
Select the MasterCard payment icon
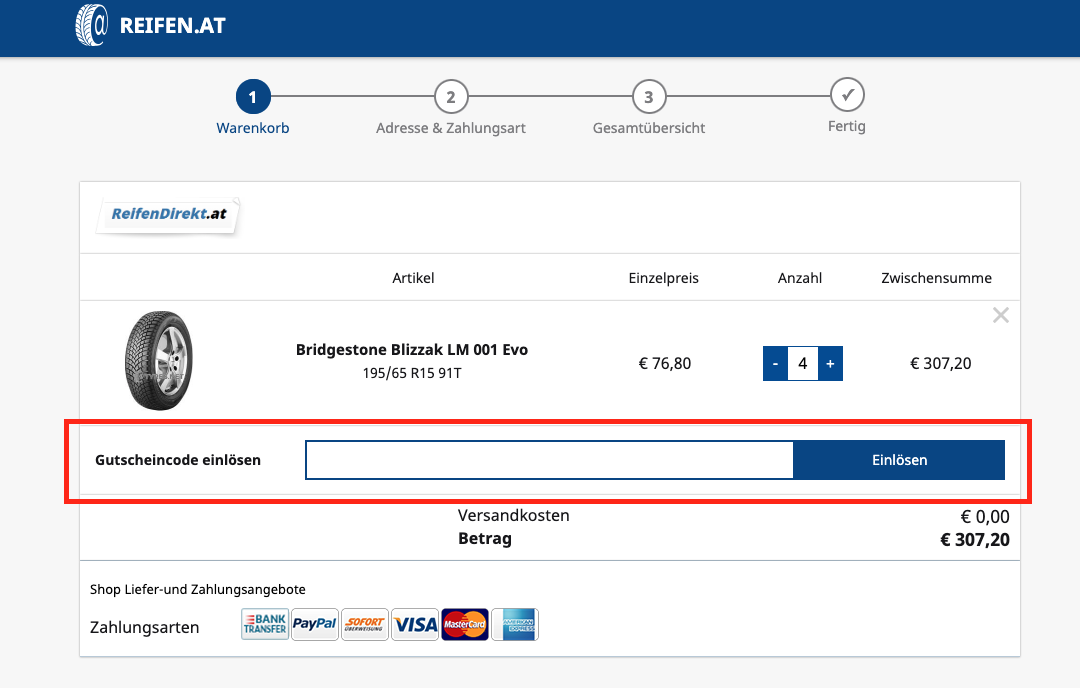tap(465, 625)
